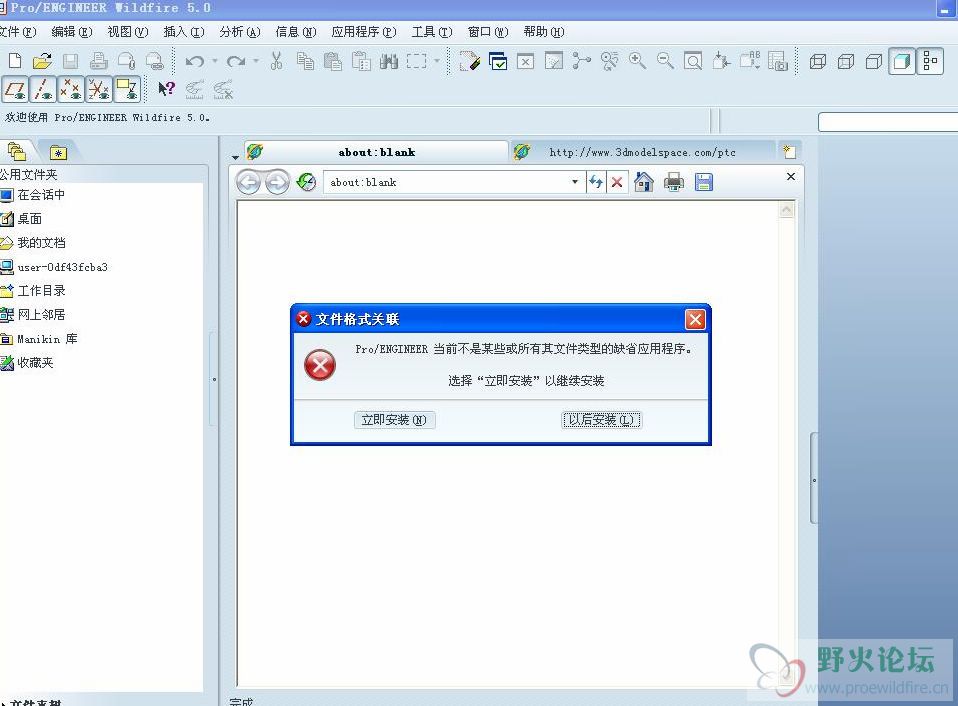Click the undo arrow icon
The height and width of the screenshot is (706, 958).
pyautogui.click(x=195, y=61)
